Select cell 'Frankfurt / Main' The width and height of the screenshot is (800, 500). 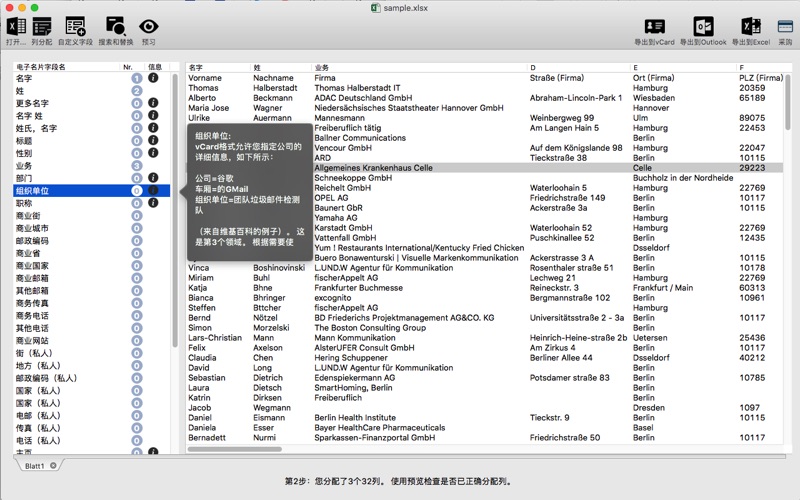663,288
